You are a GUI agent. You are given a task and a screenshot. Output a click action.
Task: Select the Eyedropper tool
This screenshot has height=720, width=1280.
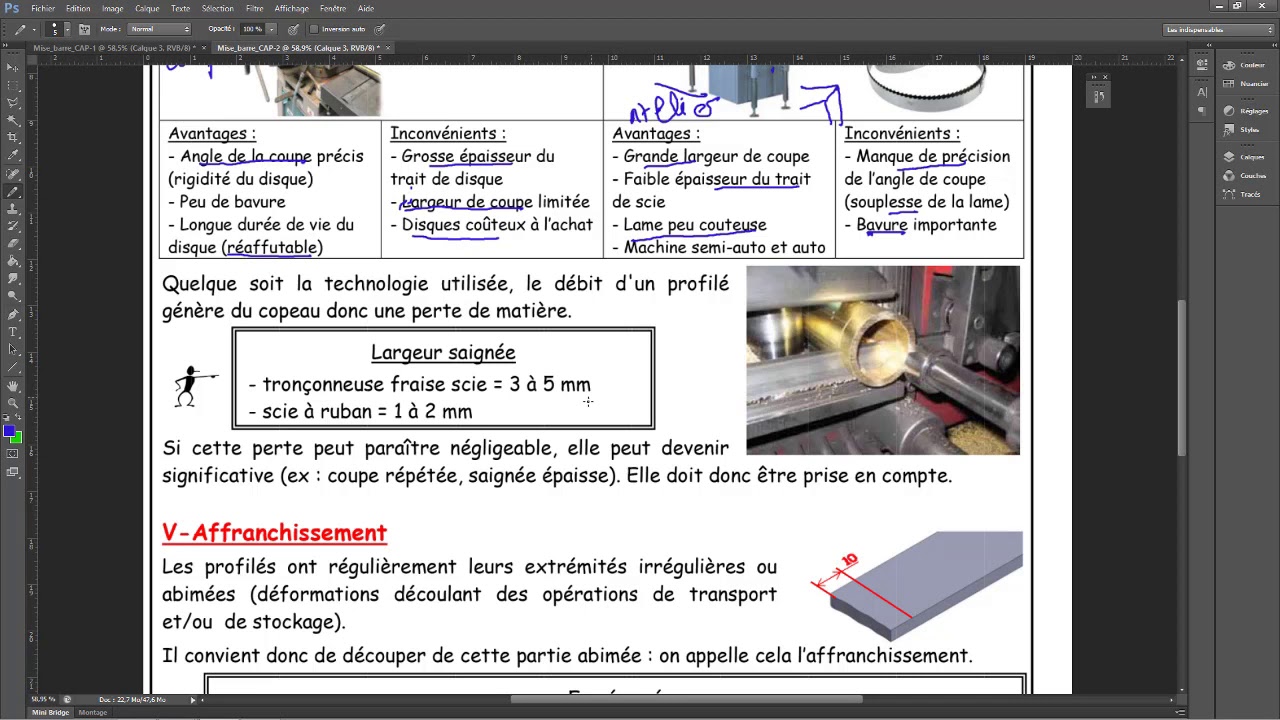[13, 154]
